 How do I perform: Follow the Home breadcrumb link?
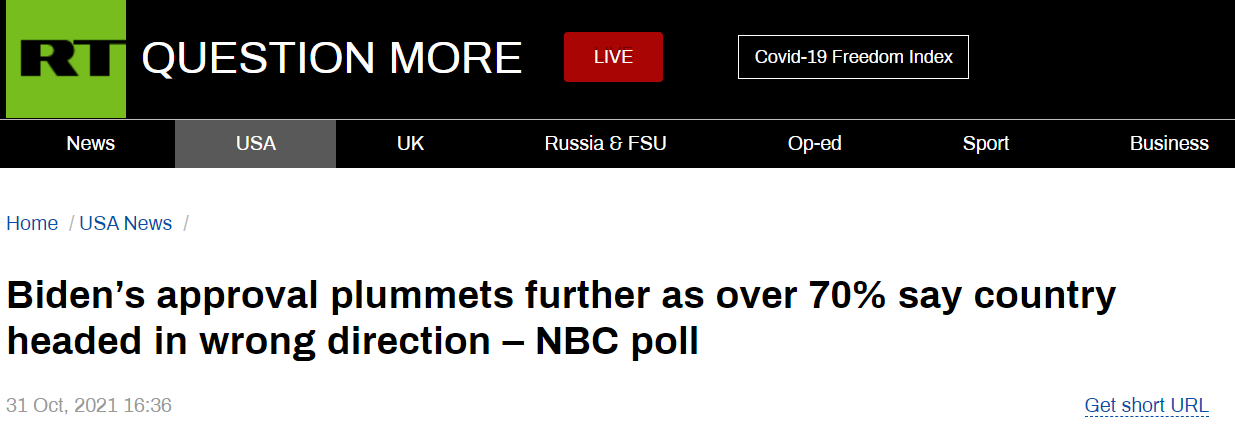point(32,224)
